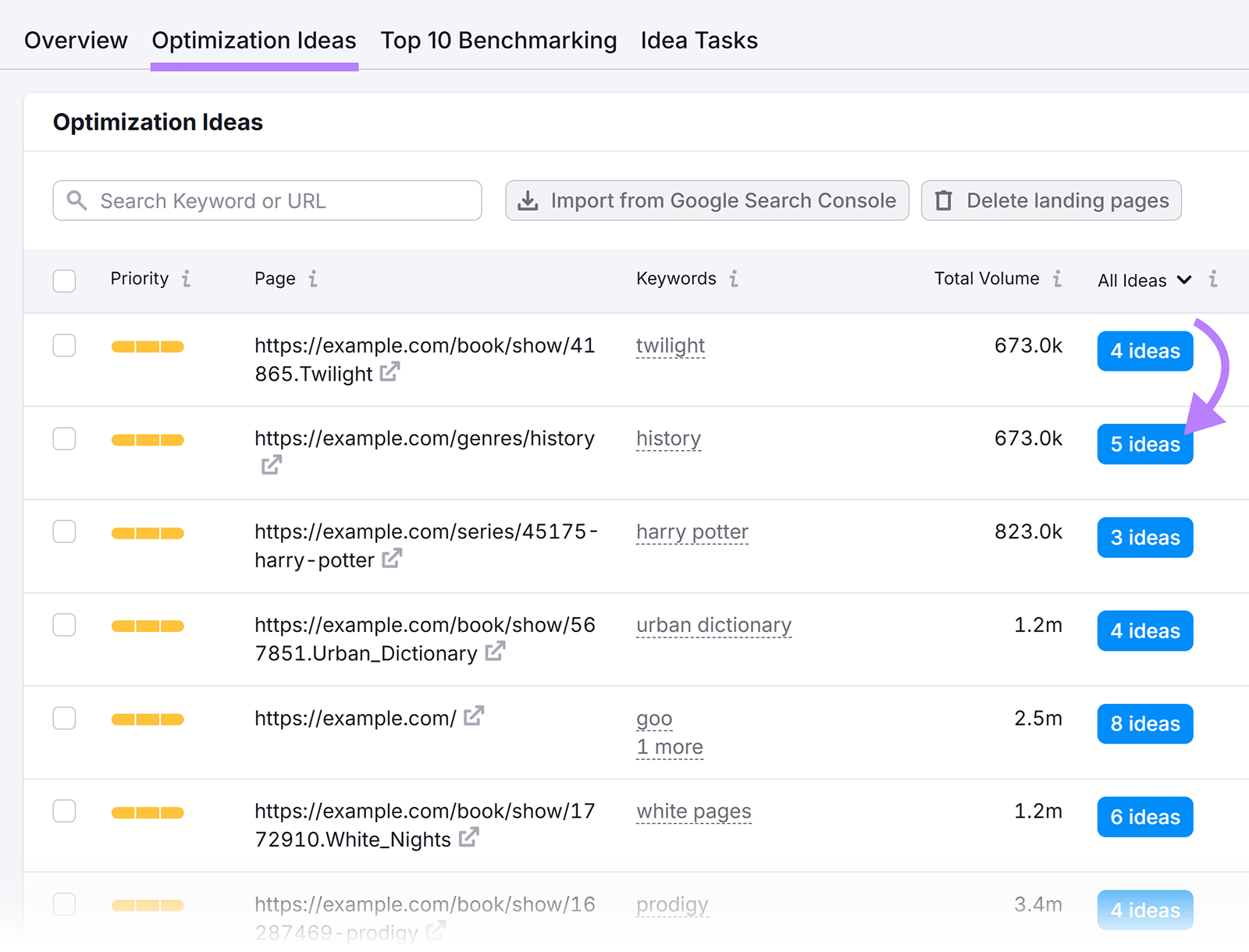Click the Search Keyword or URL field
This screenshot has height=952, width=1249.
(x=265, y=201)
